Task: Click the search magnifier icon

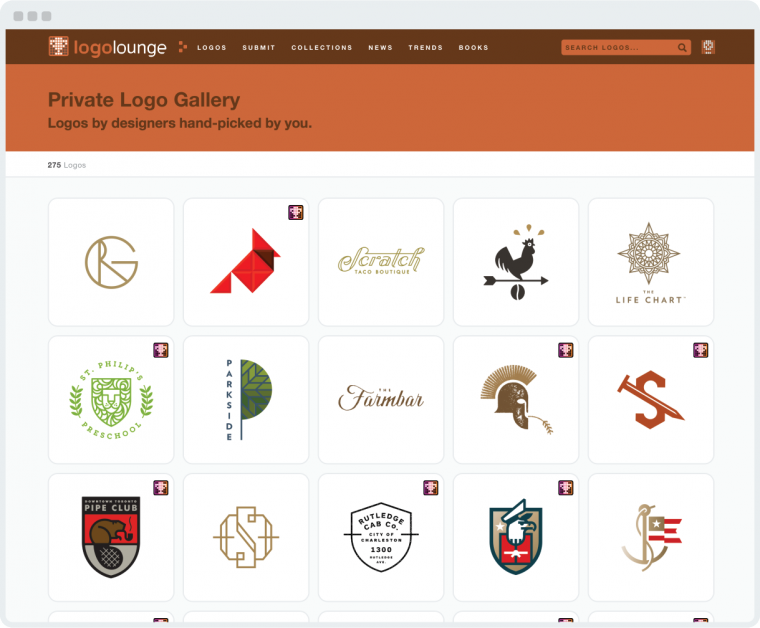Action: coord(682,47)
